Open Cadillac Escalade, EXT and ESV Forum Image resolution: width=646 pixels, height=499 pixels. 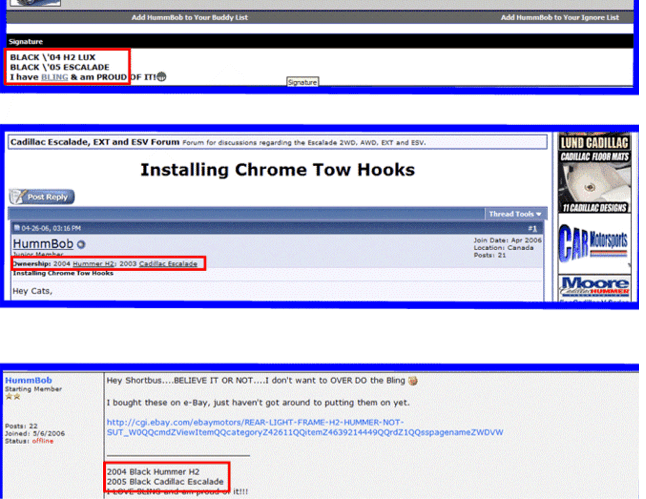point(95,142)
